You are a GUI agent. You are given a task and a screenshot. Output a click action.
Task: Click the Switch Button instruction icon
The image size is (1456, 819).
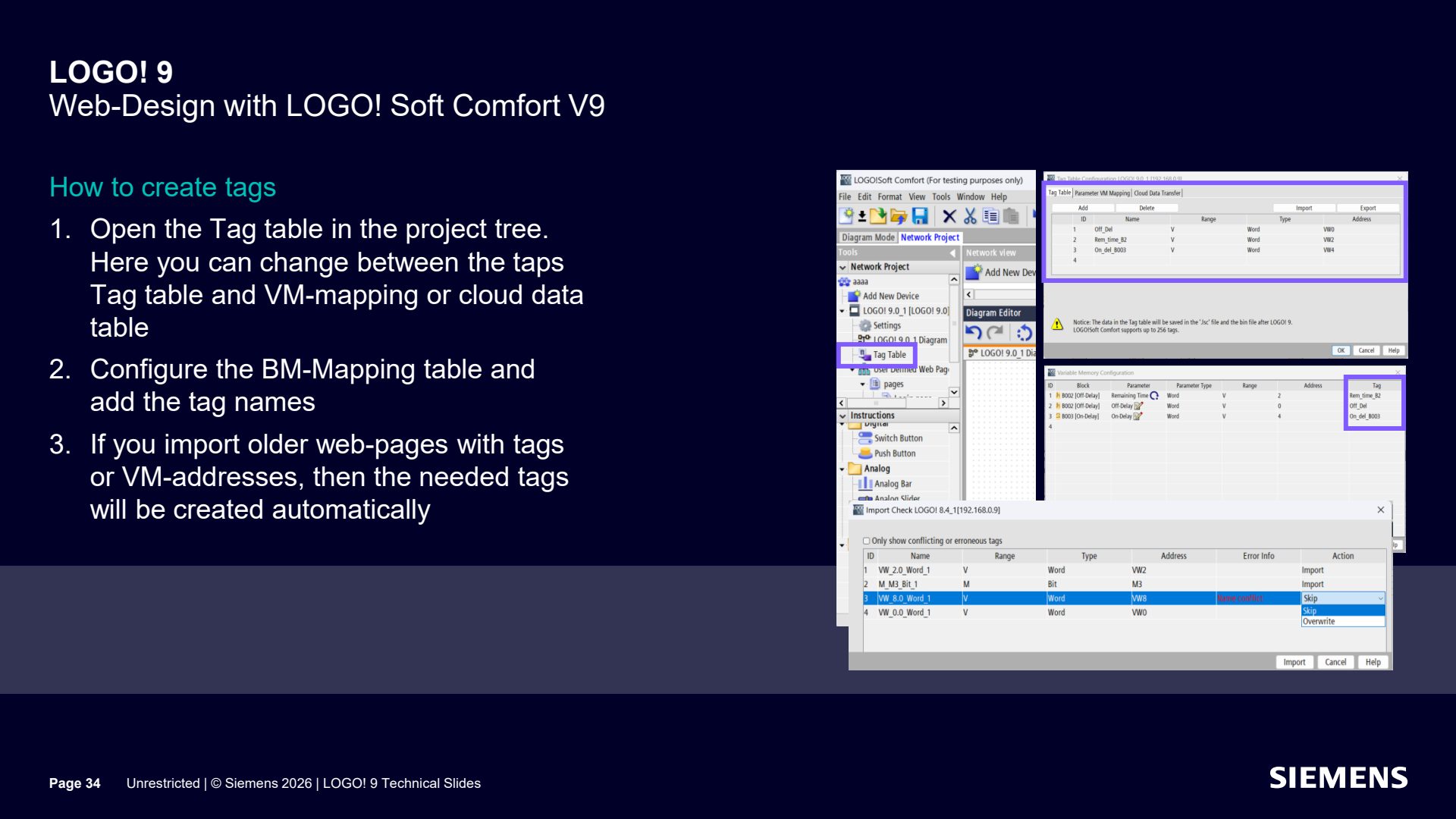[x=865, y=438]
